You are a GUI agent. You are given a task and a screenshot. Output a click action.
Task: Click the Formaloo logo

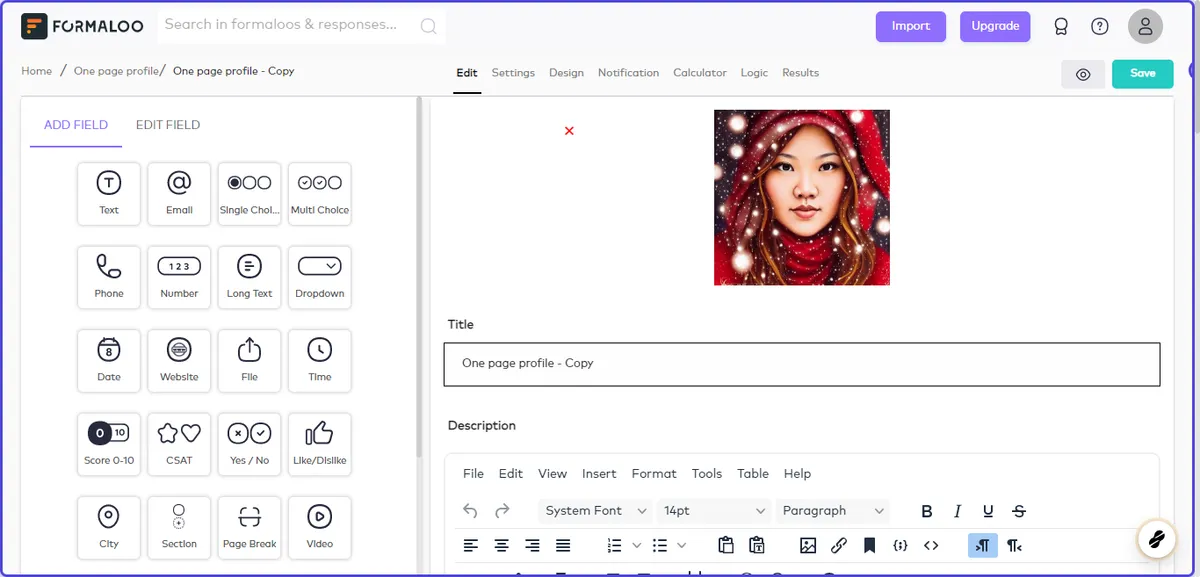[x=84, y=26]
